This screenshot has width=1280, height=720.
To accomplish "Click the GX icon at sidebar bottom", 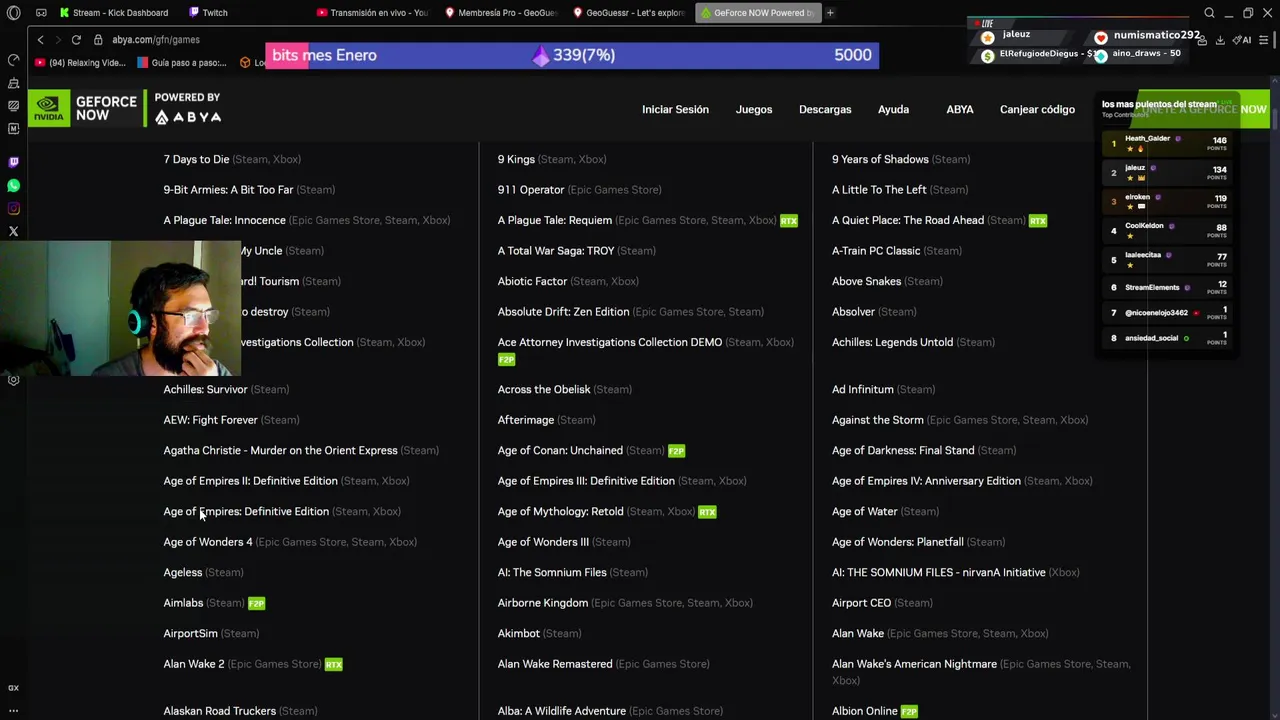I will (x=13, y=688).
